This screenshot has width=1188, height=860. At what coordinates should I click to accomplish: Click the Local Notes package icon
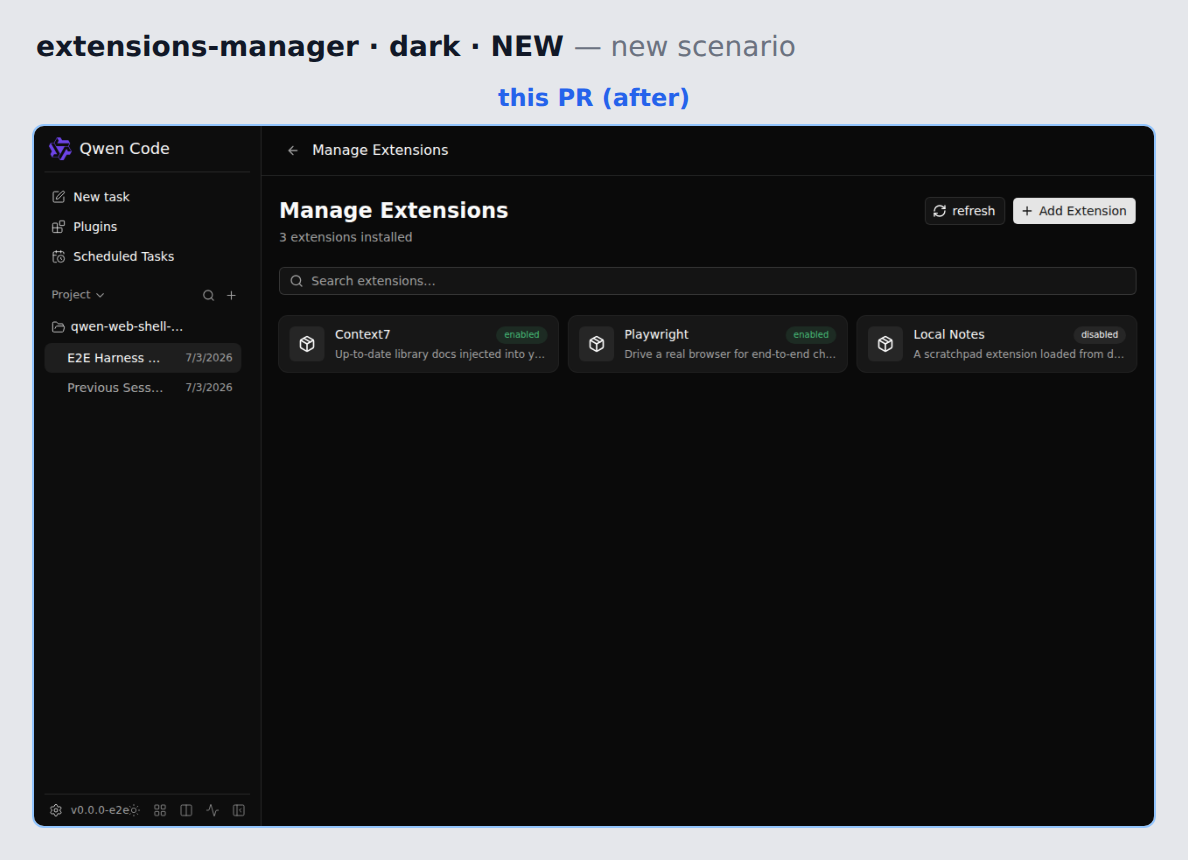[885, 344]
